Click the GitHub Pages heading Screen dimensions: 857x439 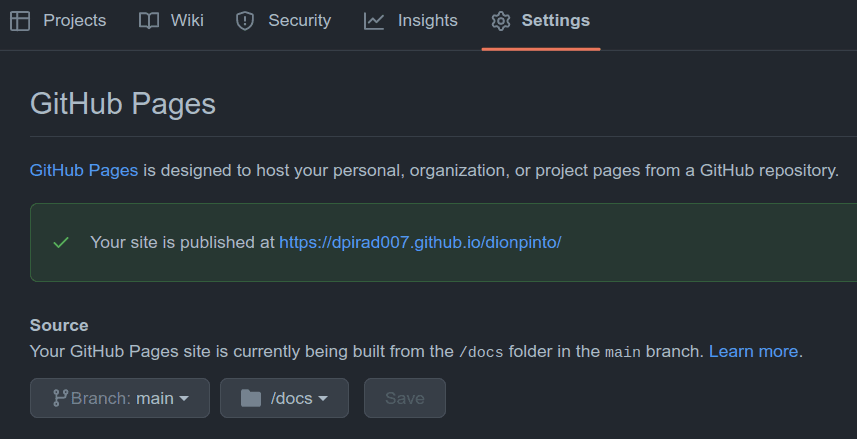coord(123,104)
